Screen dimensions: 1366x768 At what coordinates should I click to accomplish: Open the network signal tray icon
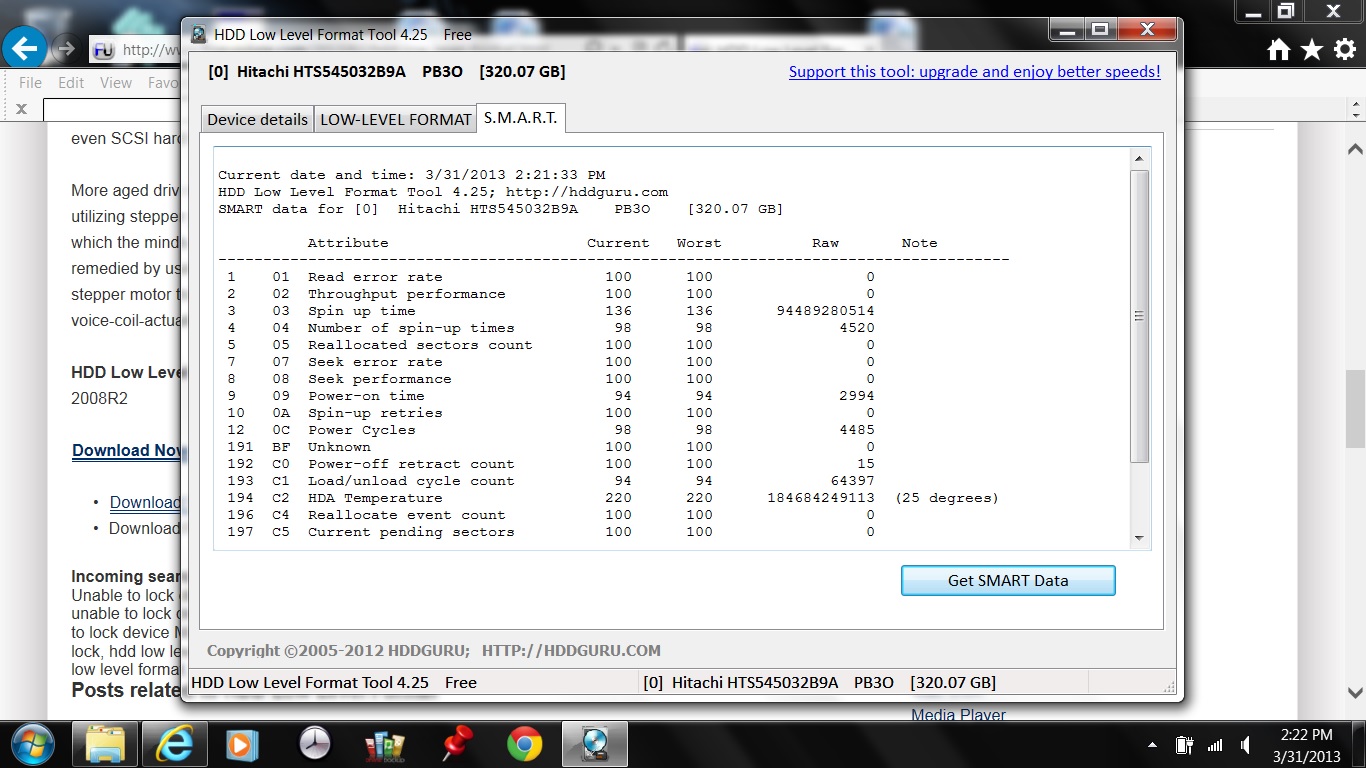[1215, 745]
